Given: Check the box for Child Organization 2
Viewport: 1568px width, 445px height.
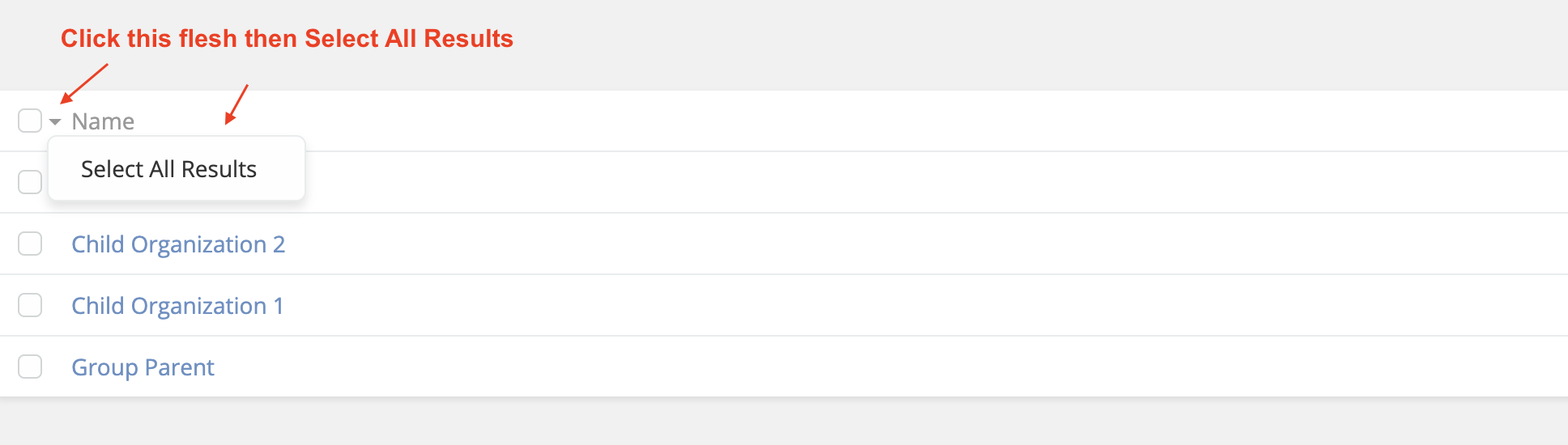Looking at the screenshot, I should point(30,244).
